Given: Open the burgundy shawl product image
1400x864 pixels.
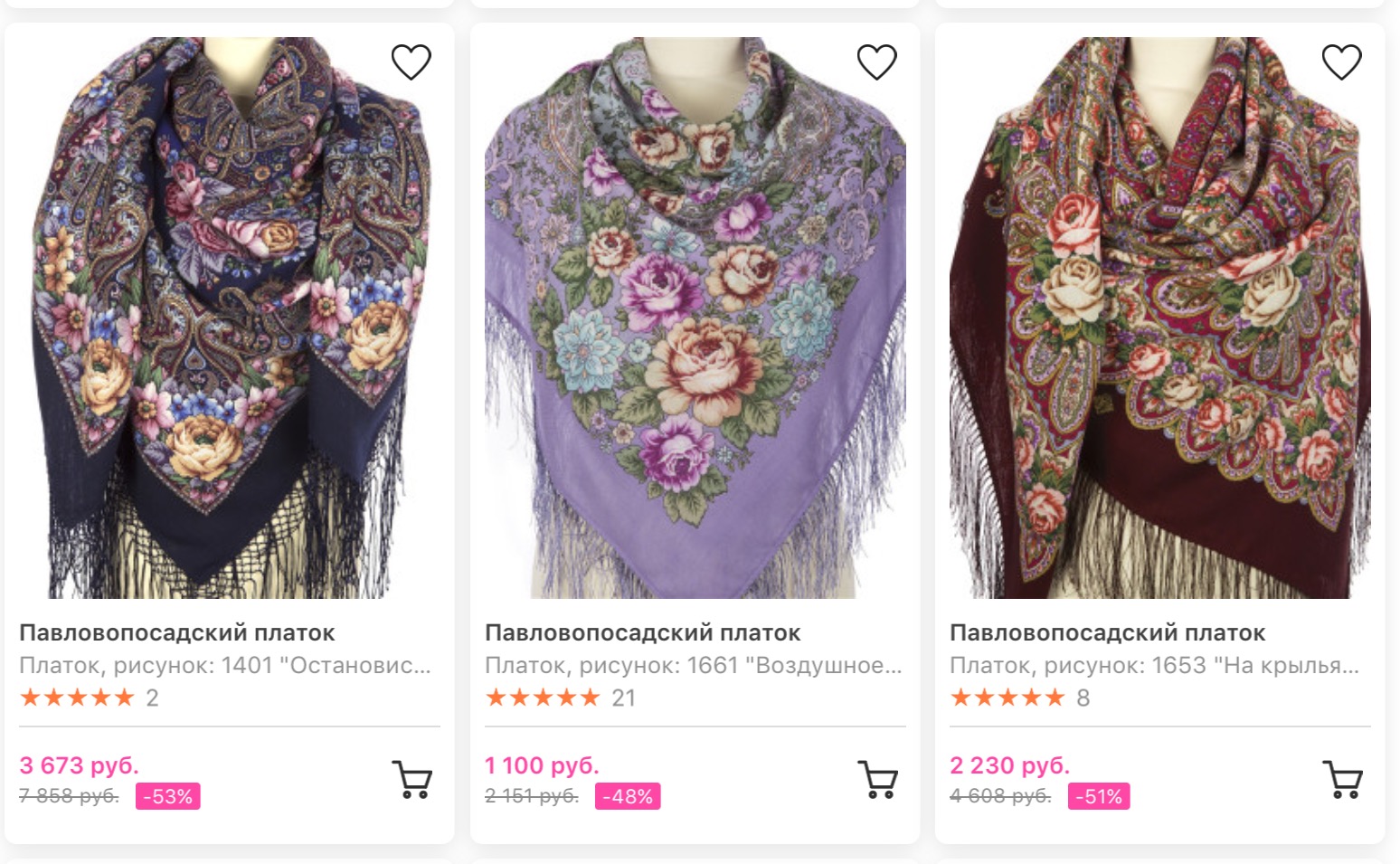Looking at the screenshot, I should coord(1159,317).
